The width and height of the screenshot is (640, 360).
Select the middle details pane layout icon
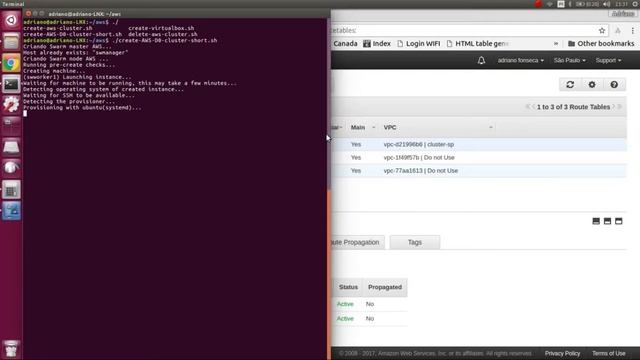607,221
